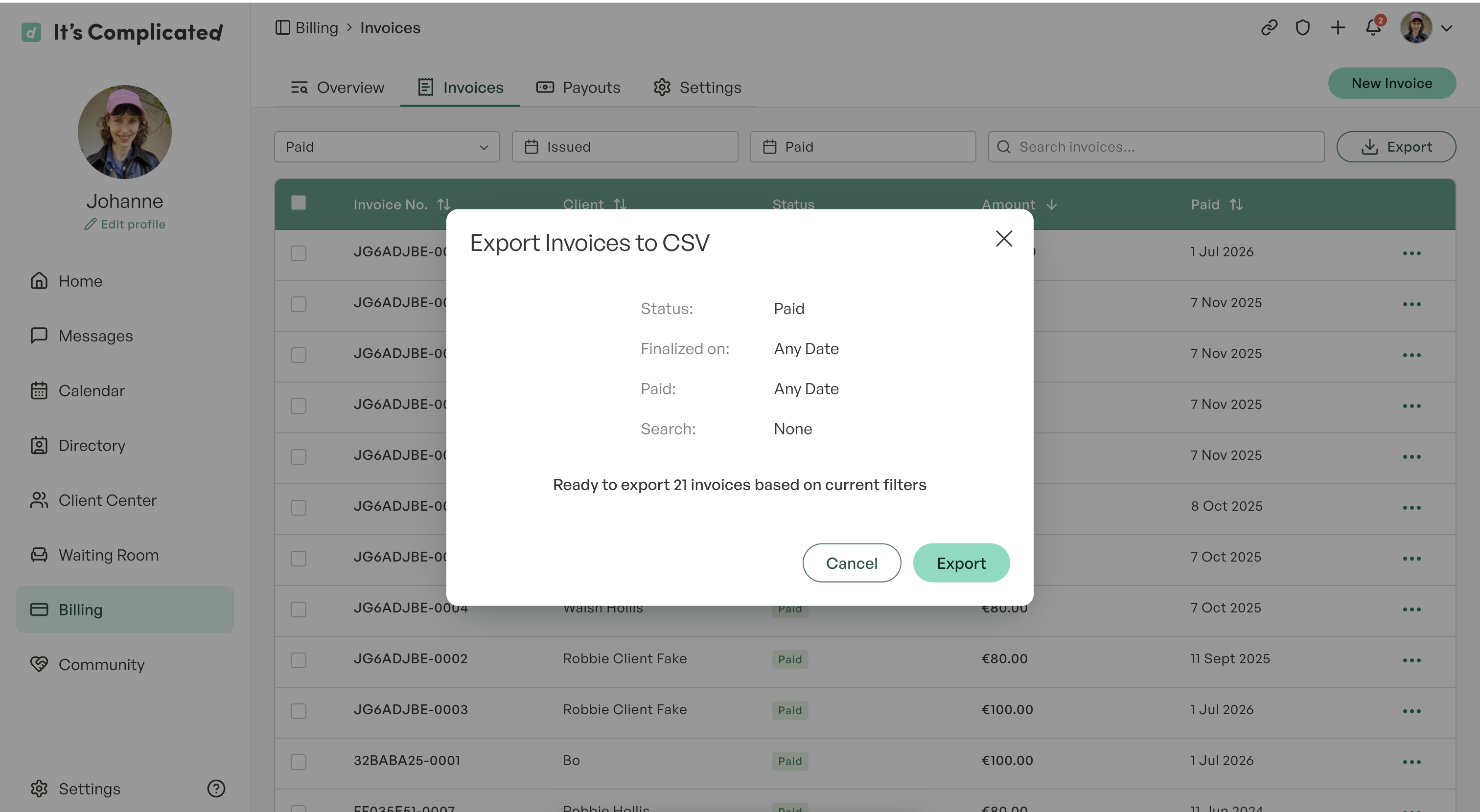The height and width of the screenshot is (812, 1480).
Task: Switch to the Payouts tab
Action: click(x=578, y=87)
